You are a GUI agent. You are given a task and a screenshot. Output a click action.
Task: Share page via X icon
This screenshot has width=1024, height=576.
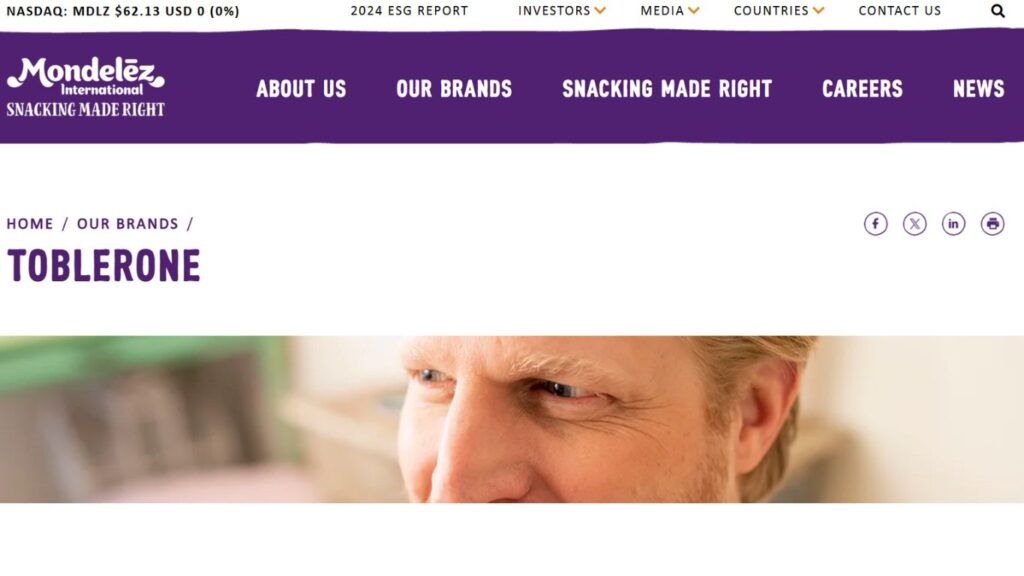[x=915, y=224]
